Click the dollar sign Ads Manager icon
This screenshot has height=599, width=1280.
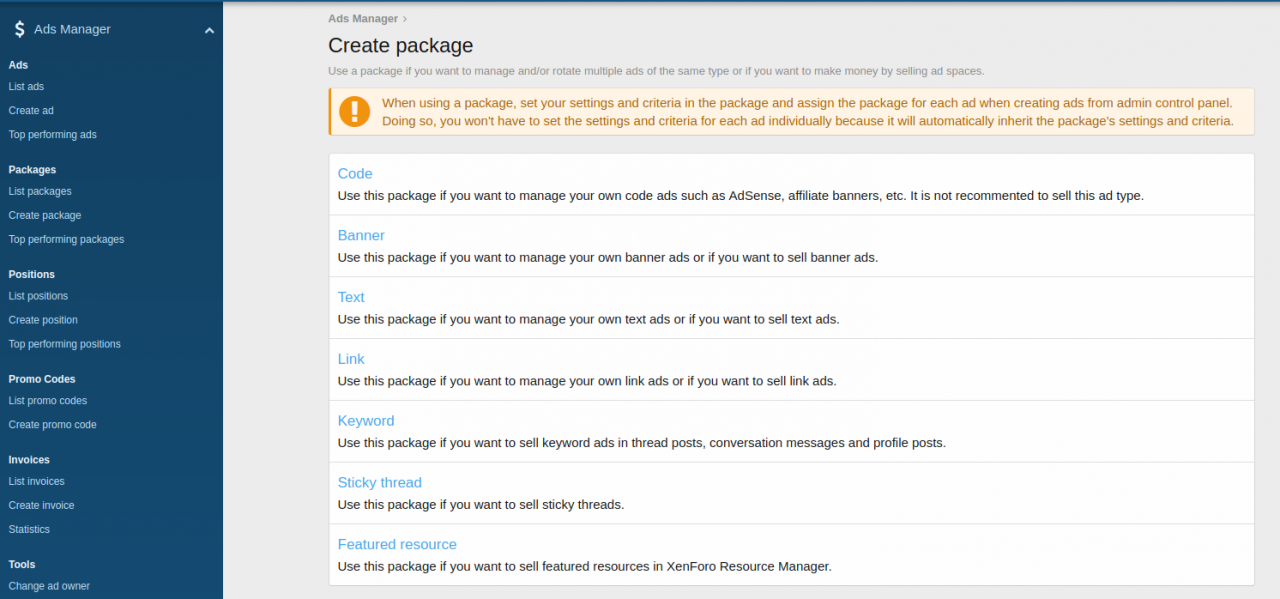coord(20,29)
